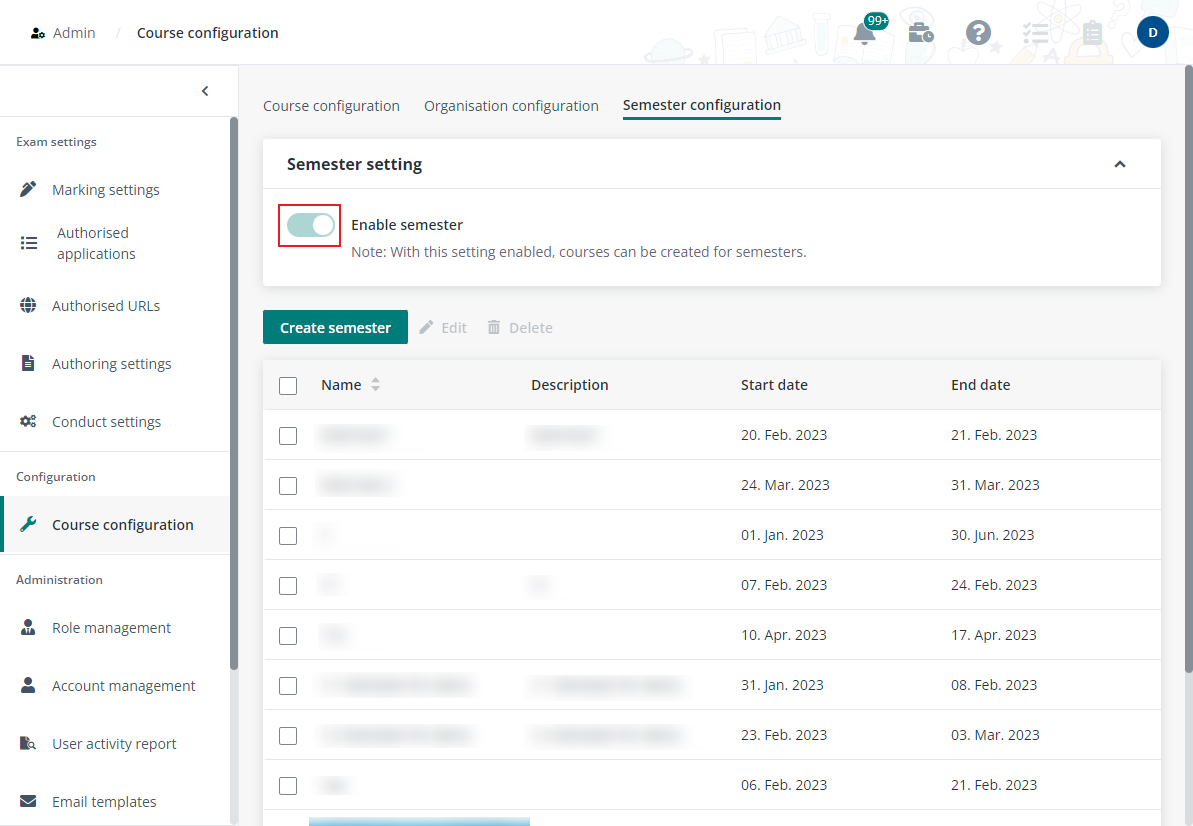Open the help question mark icon
Image resolution: width=1193 pixels, height=826 pixels.
coord(978,33)
